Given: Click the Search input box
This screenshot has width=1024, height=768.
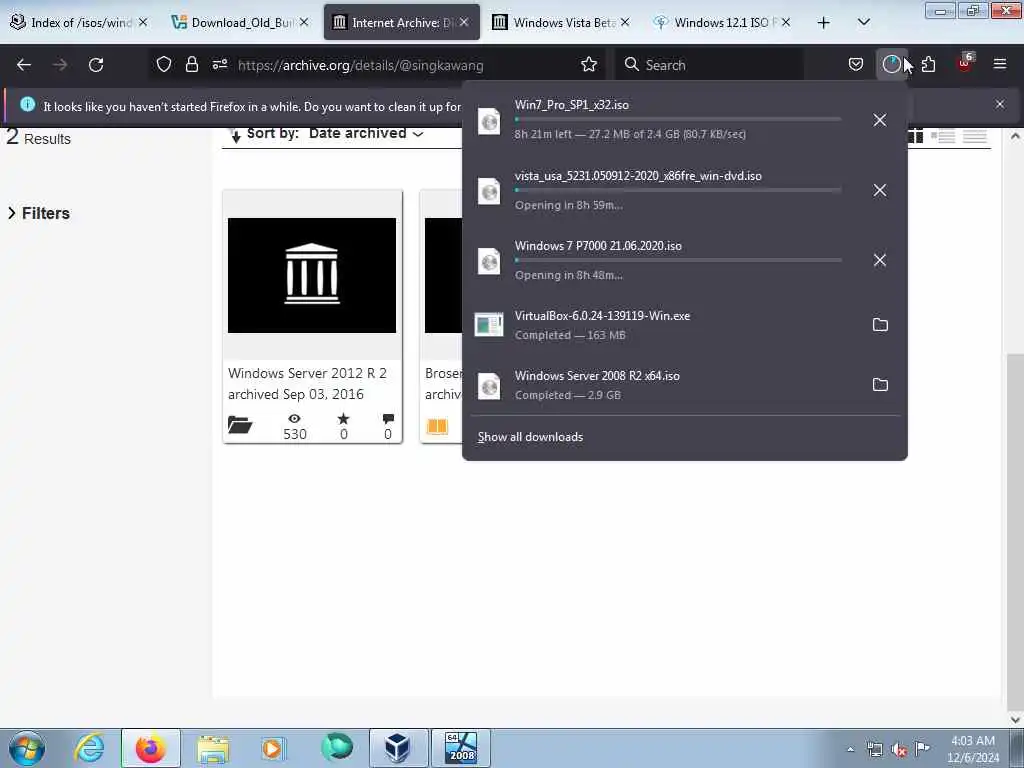Looking at the screenshot, I should pyautogui.click(x=709, y=65).
